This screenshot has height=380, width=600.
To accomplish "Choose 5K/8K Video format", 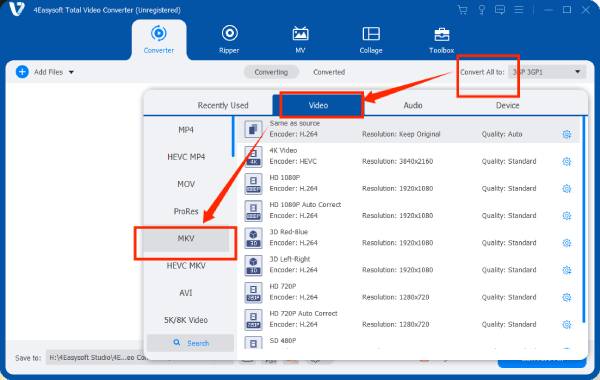I will click(x=186, y=320).
